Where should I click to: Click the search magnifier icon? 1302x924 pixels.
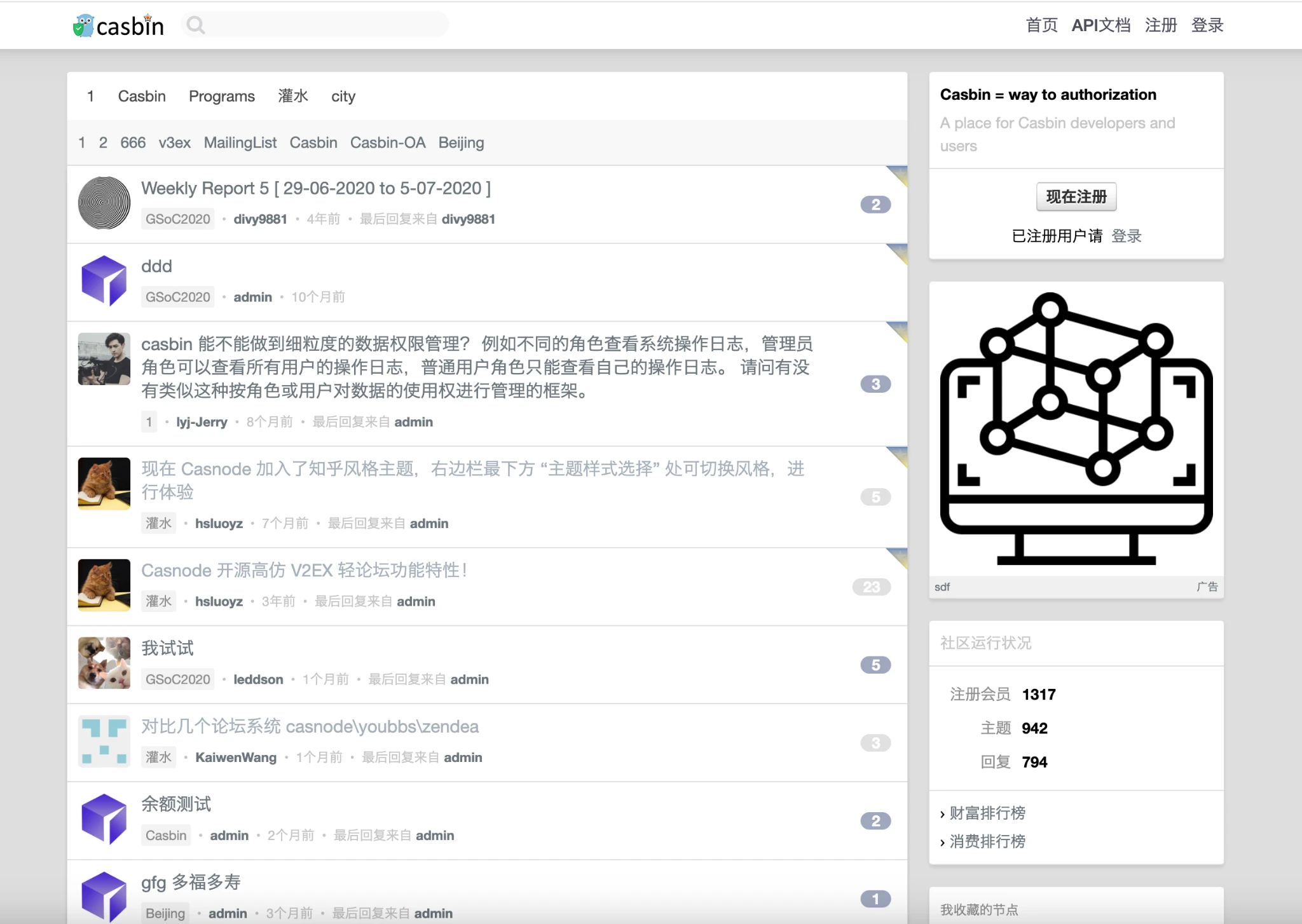tap(196, 25)
